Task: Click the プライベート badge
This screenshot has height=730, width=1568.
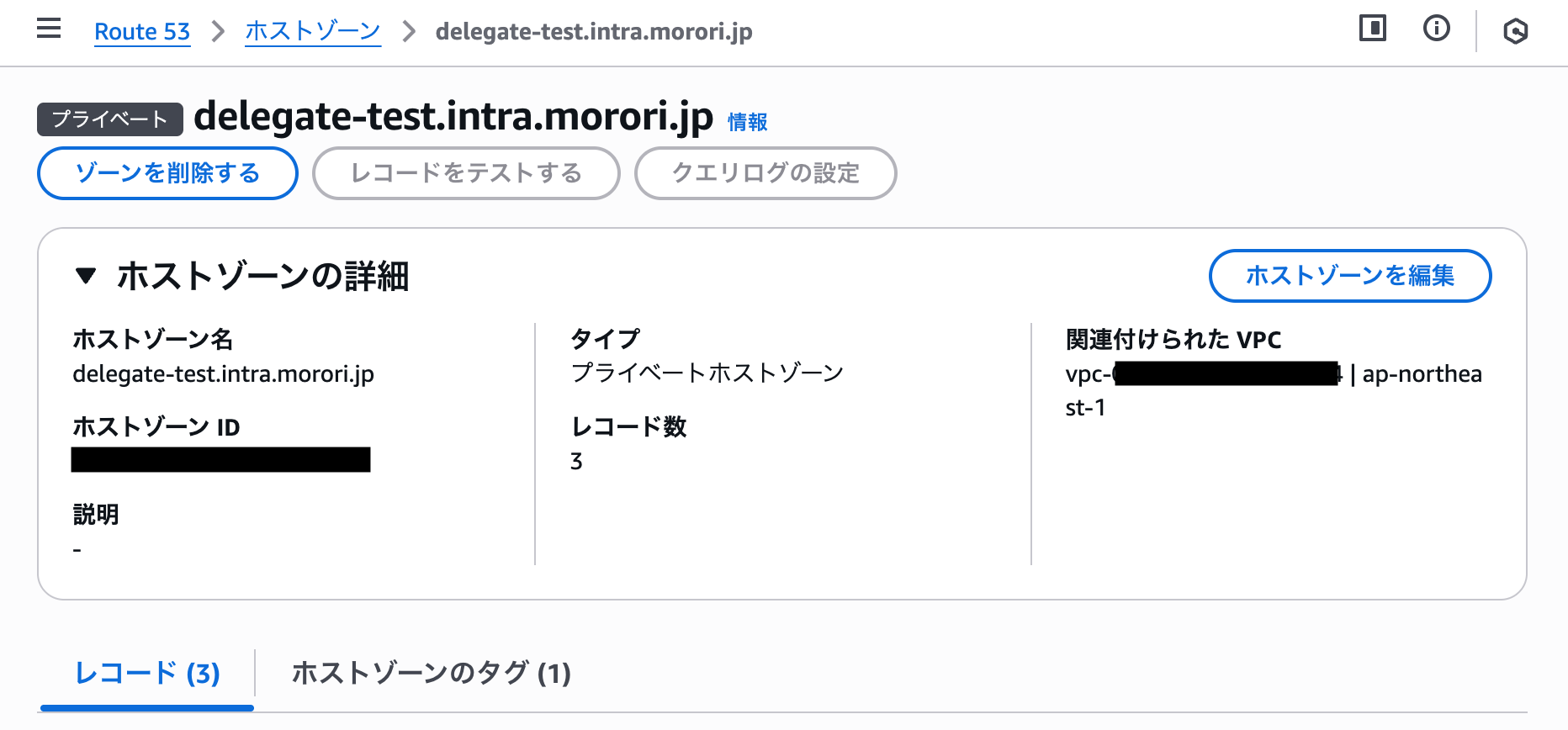Action: (x=110, y=119)
